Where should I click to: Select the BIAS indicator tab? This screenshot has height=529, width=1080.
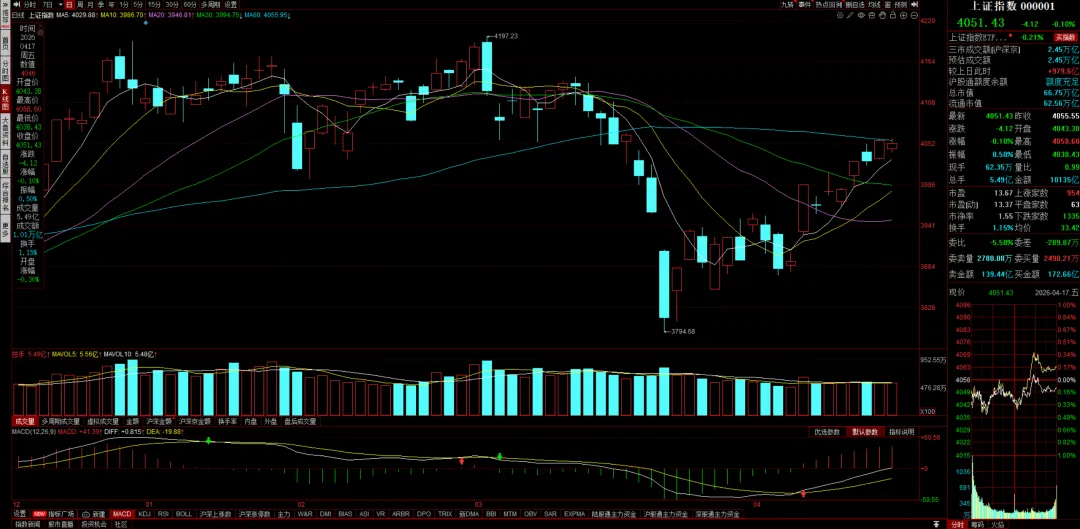tap(345, 514)
